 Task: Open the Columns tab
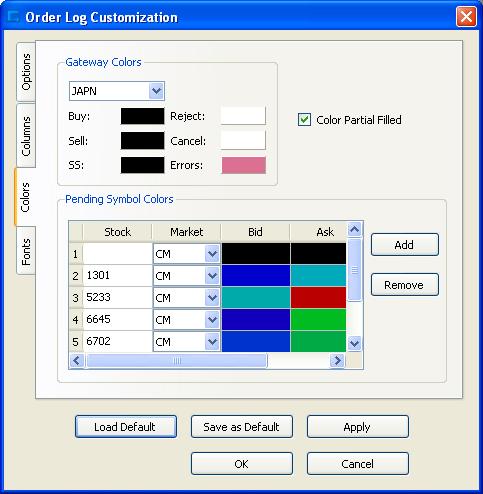(x=26, y=136)
